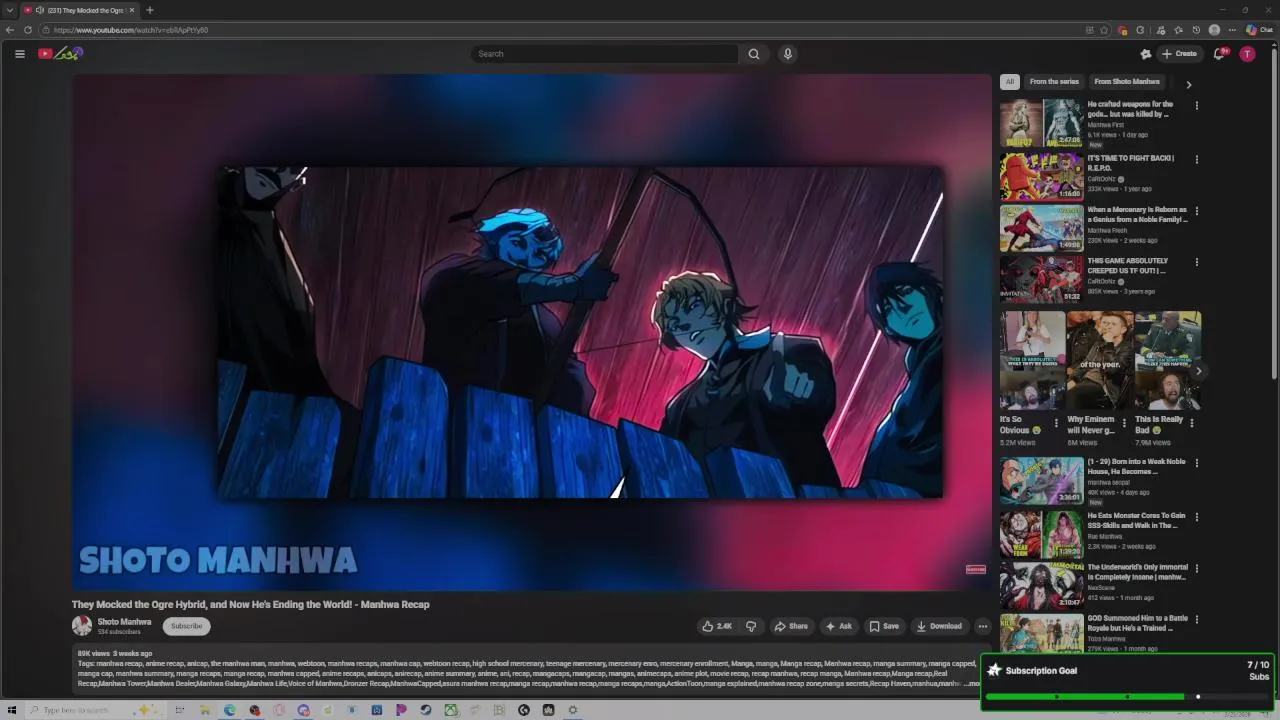The height and width of the screenshot is (720, 1280).
Task: Click the video player area
Action: [531, 332]
